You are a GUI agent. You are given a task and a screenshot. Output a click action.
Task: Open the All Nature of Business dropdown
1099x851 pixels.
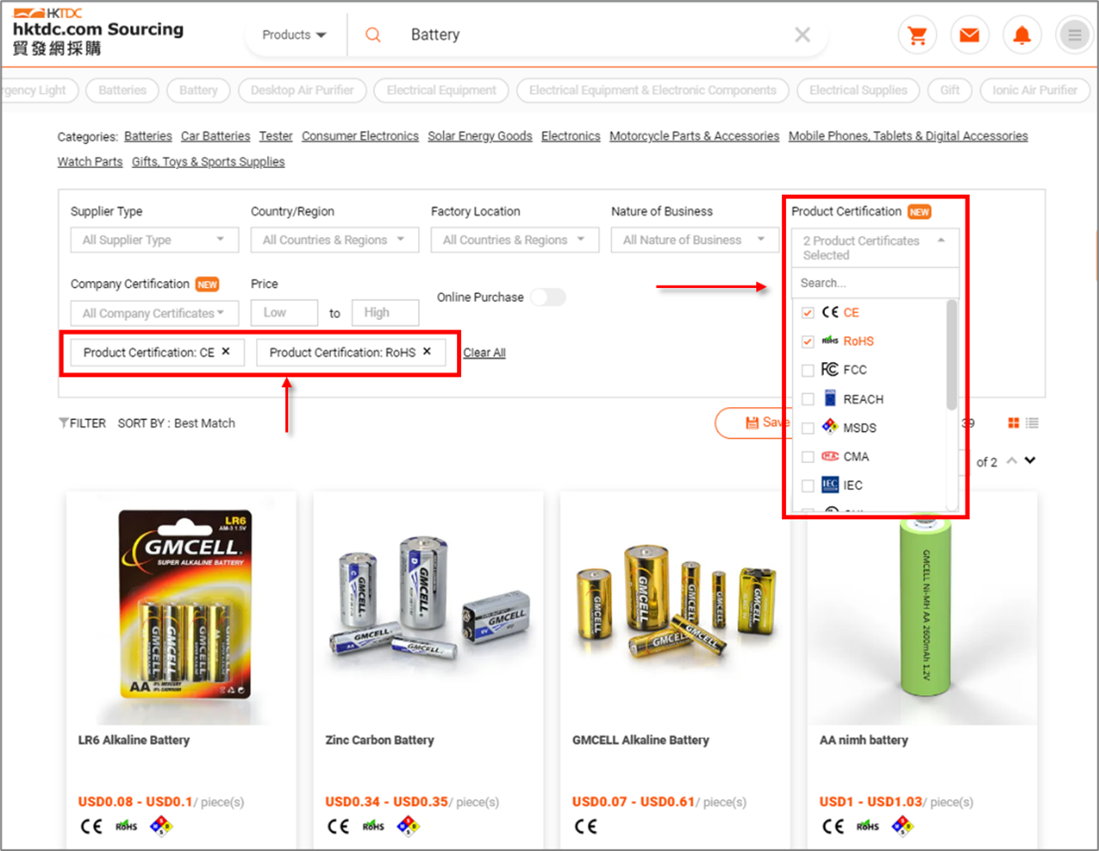[695, 240]
